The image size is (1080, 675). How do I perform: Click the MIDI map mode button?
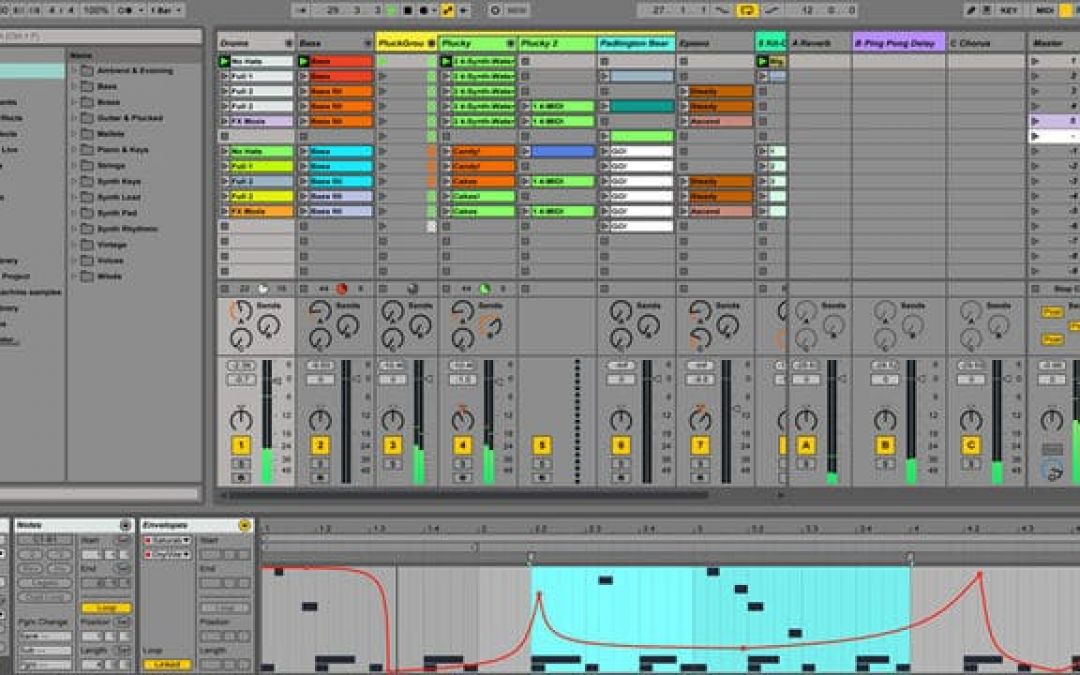pos(1044,10)
